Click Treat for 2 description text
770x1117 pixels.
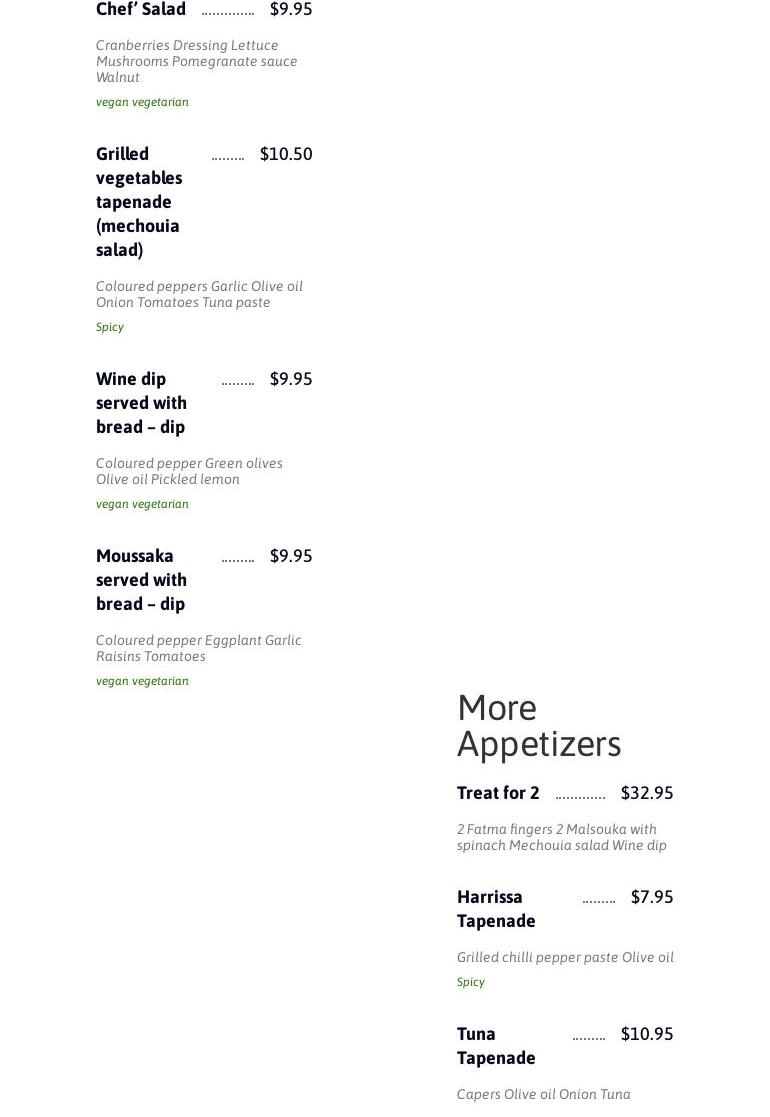tap(561, 837)
